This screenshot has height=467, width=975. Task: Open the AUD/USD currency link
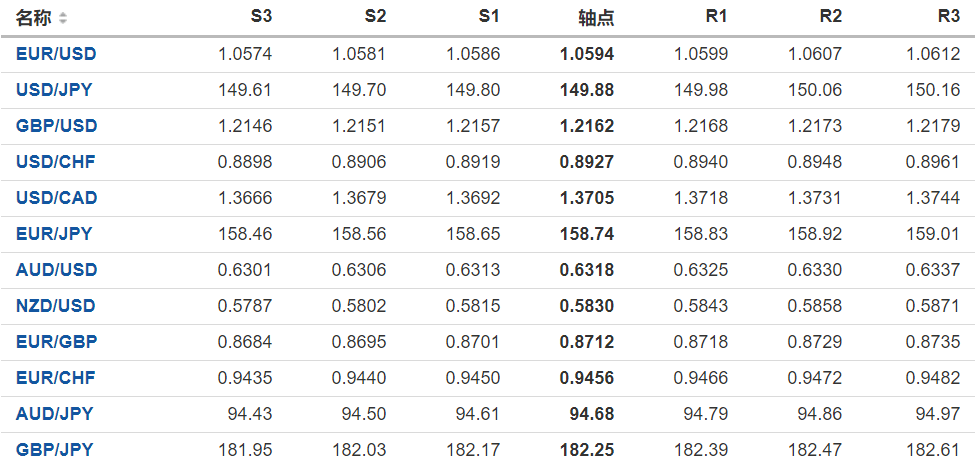(56, 270)
